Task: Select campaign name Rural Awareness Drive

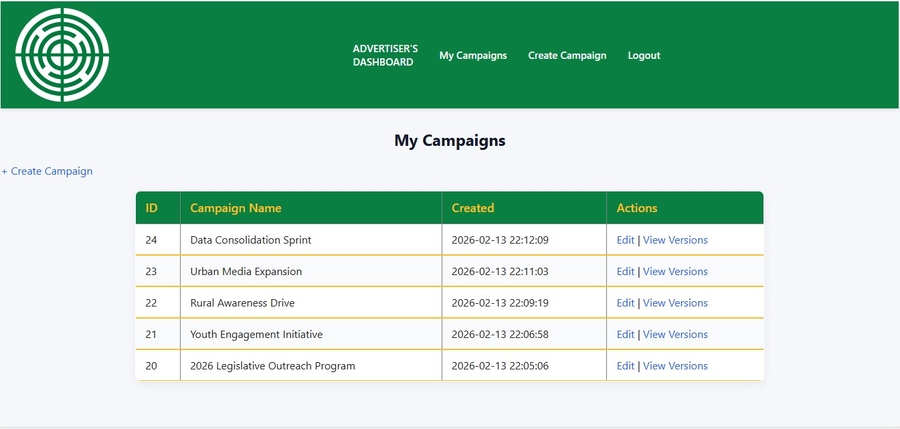Action: (242, 303)
